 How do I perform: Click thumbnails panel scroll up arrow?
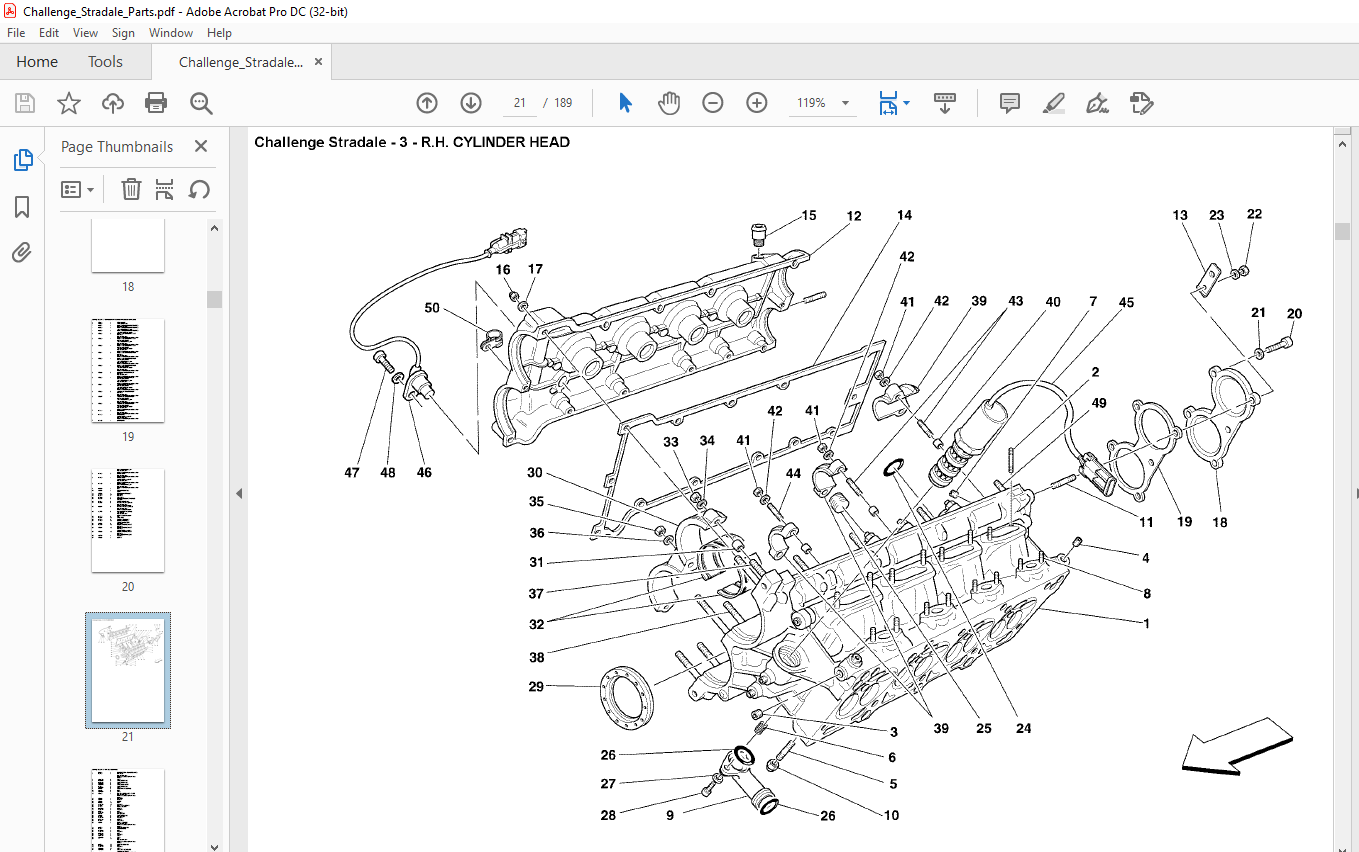click(x=215, y=228)
